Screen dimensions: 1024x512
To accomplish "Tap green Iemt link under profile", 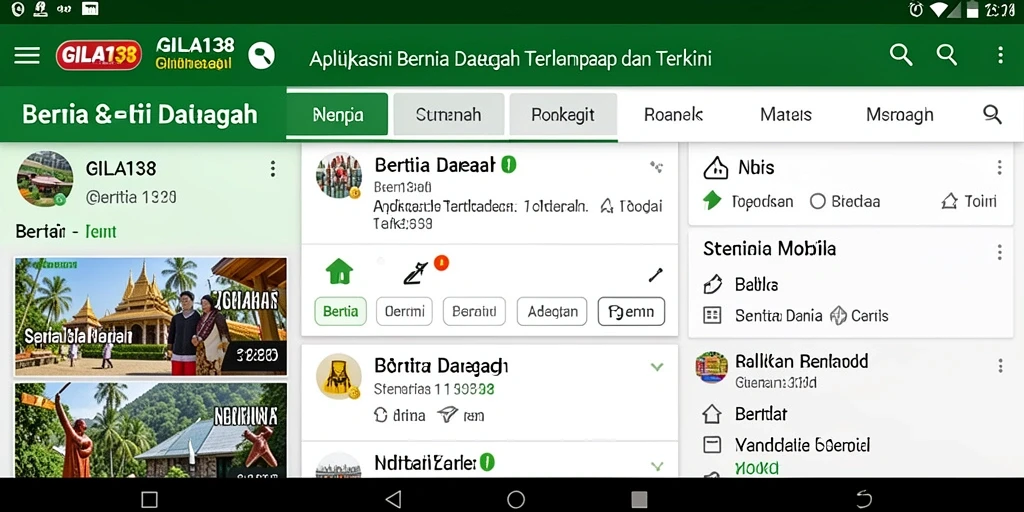I will [x=101, y=232].
